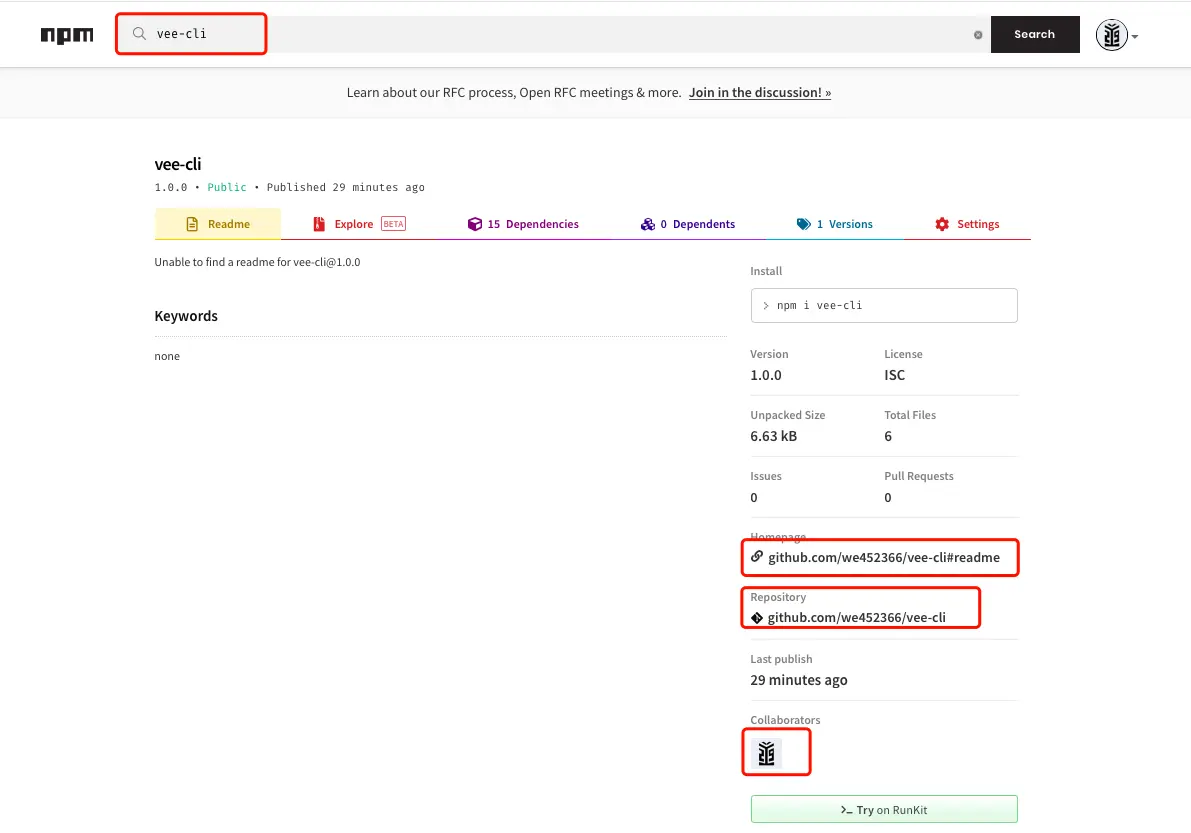Click the Issues count 0
1191x833 pixels.
click(x=753, y=497)
